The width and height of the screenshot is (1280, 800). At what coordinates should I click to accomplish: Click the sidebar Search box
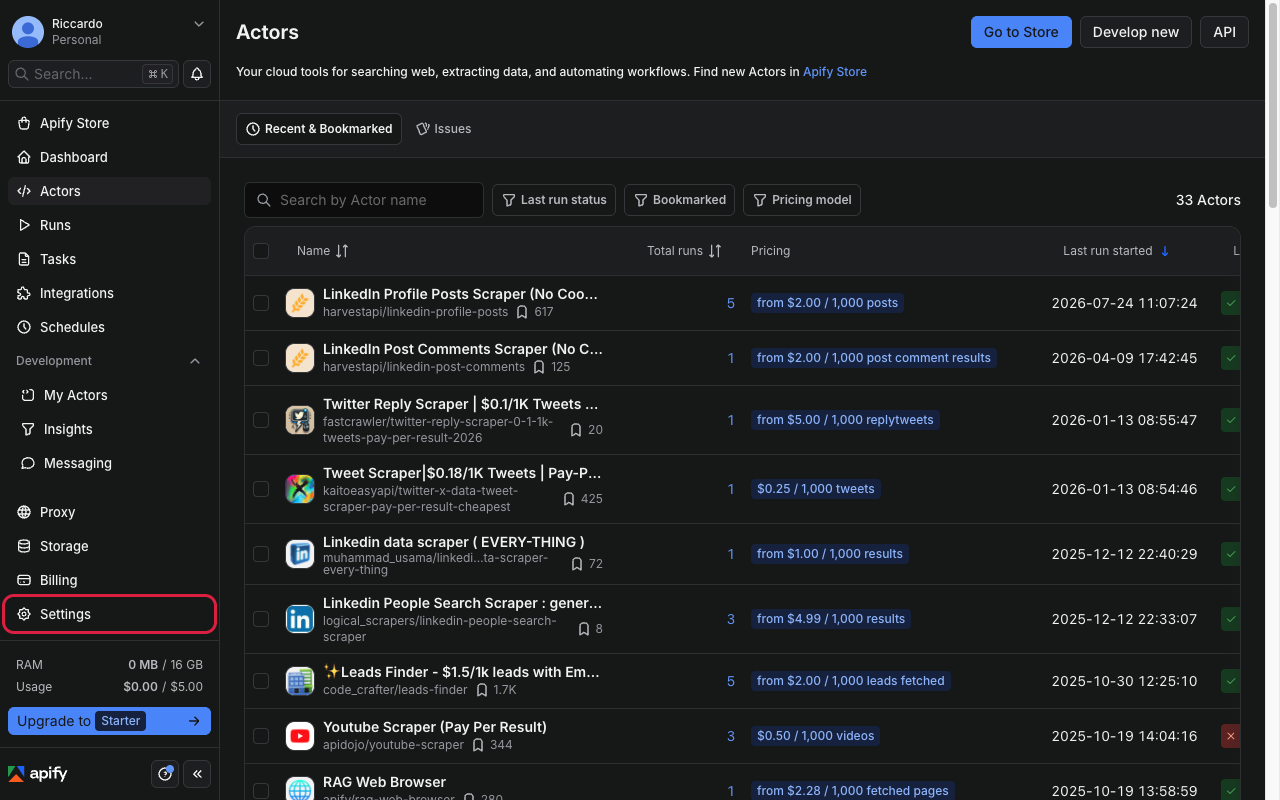click(93, 74)
